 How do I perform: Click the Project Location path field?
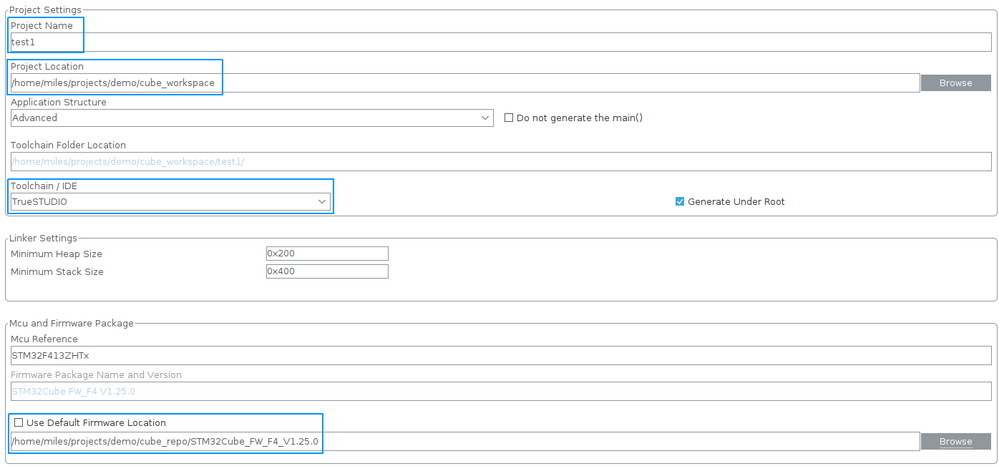tap(464, 83)
